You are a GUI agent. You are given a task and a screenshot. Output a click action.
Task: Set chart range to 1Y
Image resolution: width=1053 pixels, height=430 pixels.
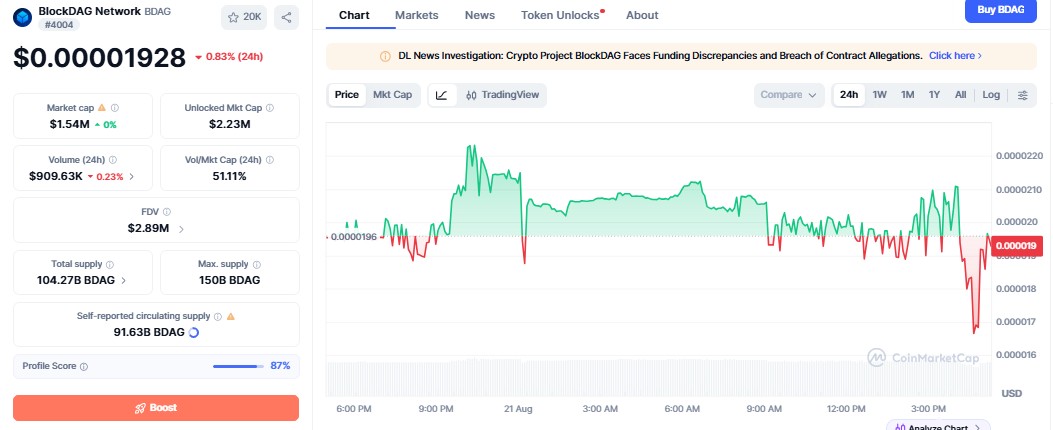click(934, 95)
